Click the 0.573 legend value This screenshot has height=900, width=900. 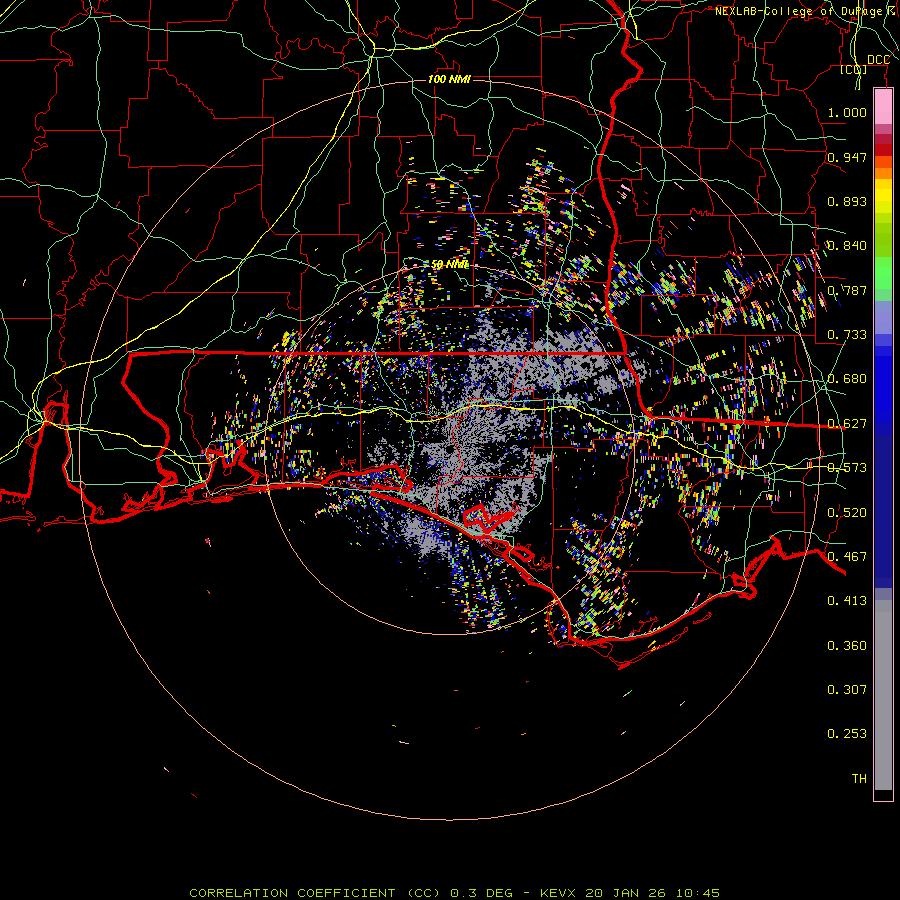[847, 468]
